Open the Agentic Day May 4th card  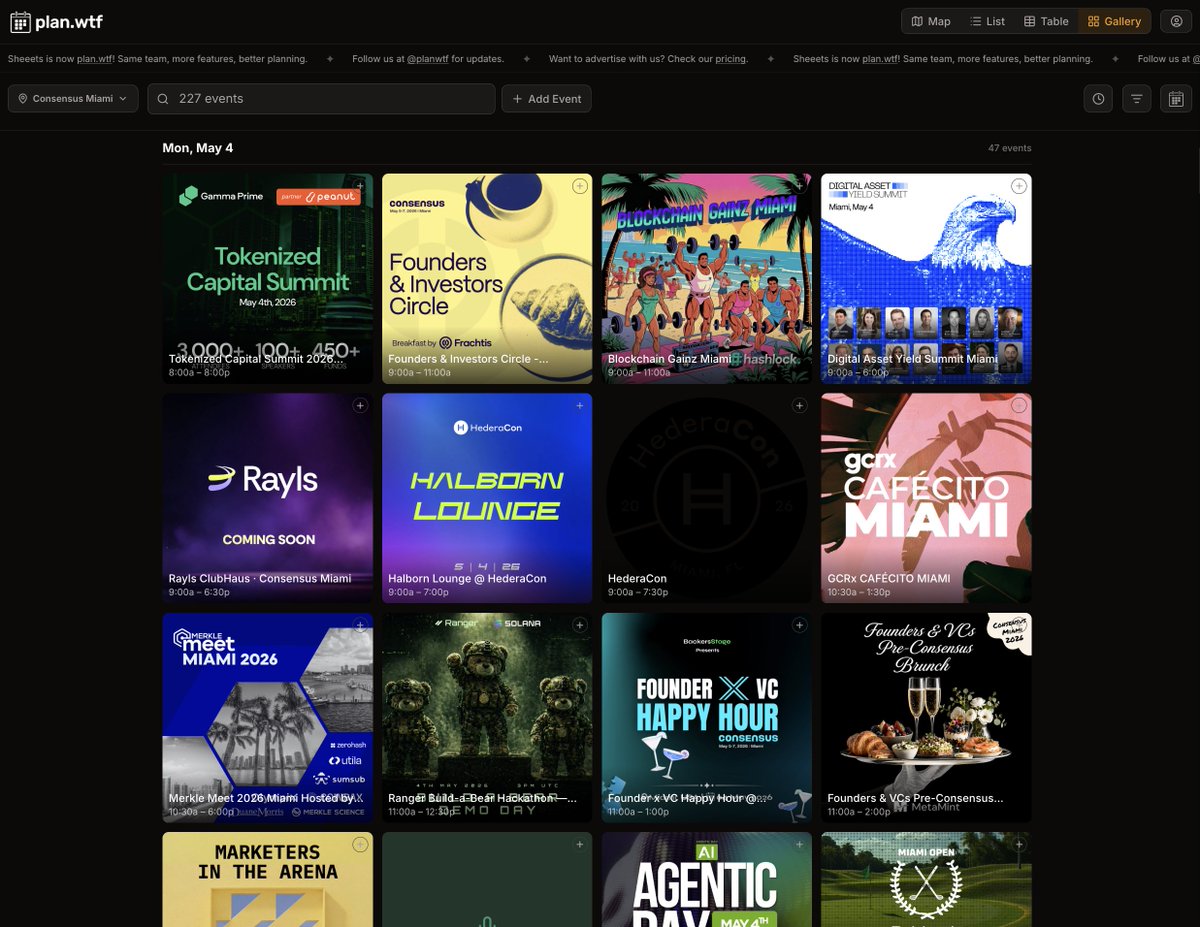point(707,879)
